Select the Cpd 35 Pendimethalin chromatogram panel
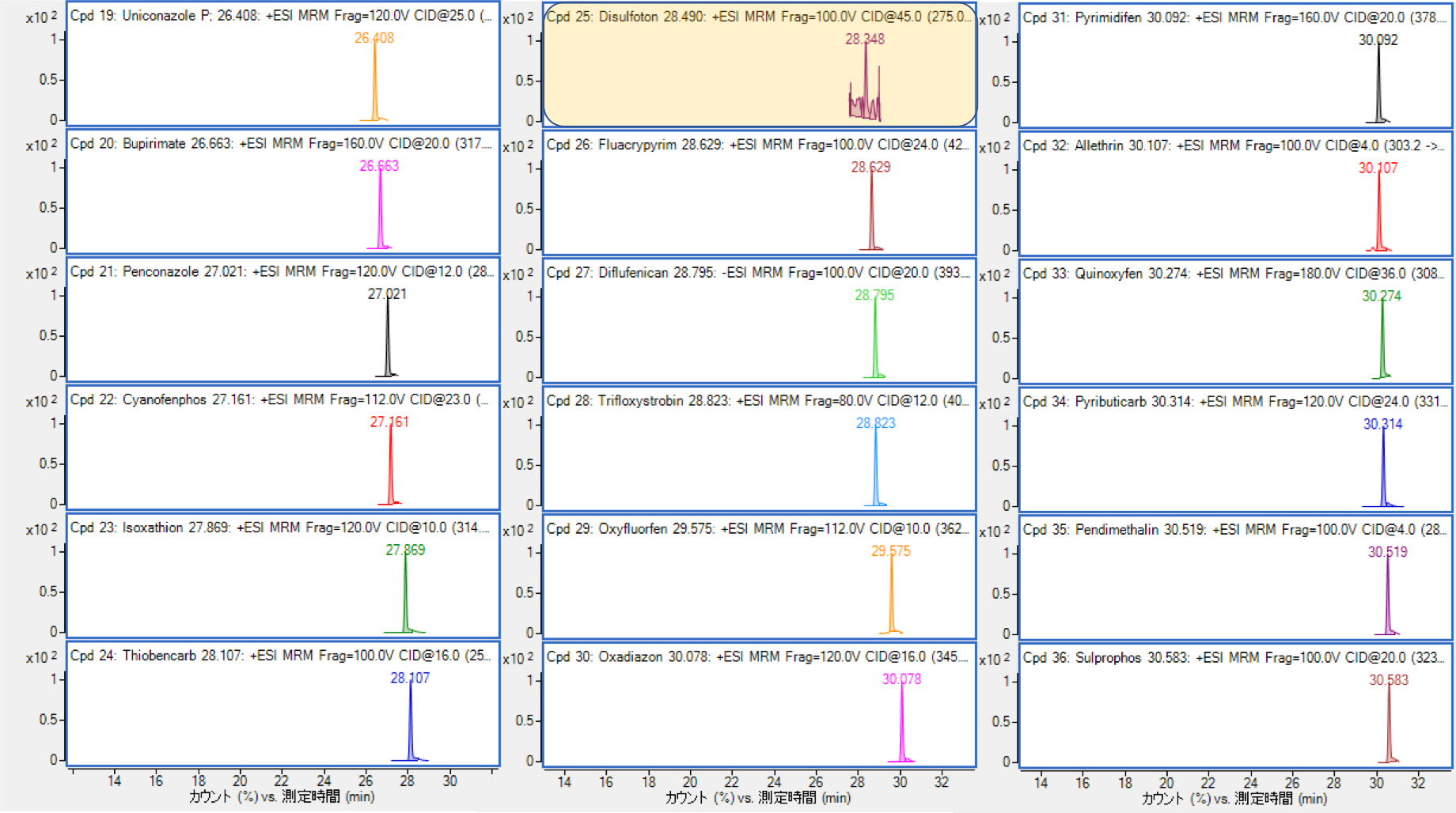Viewport: 1456px width, 813px height. click(1236, 578)
